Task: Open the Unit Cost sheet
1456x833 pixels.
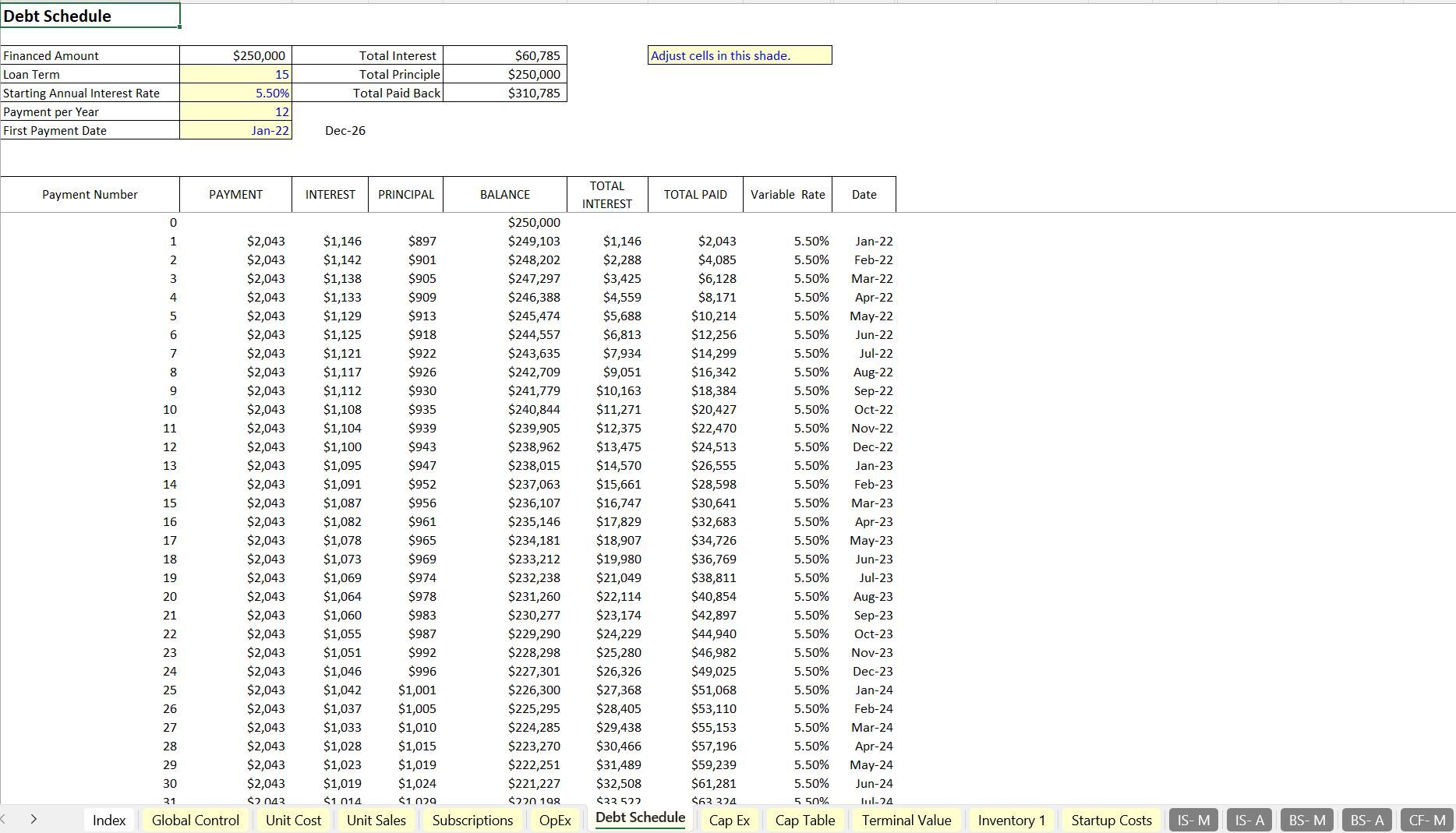Action: [x=293, y=820]
